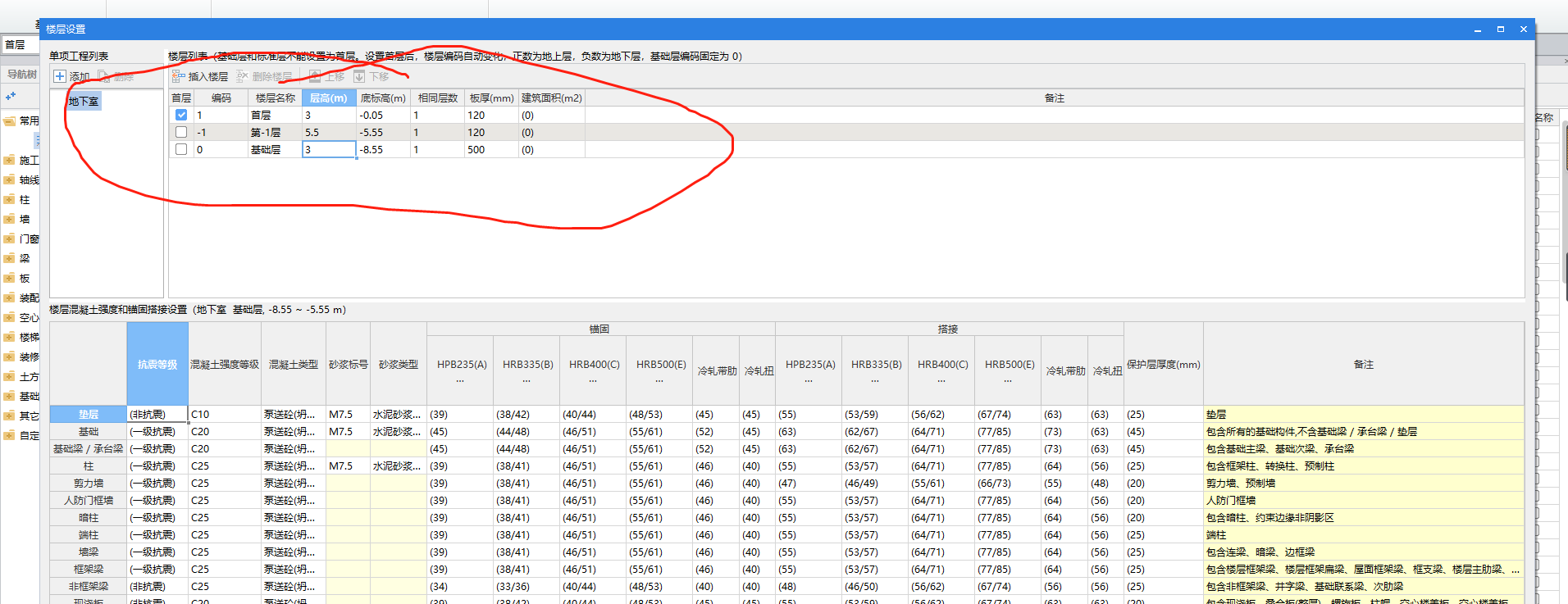Click the M7.5 砂浆标号 cell in 柱 row

tap(348, 465)
